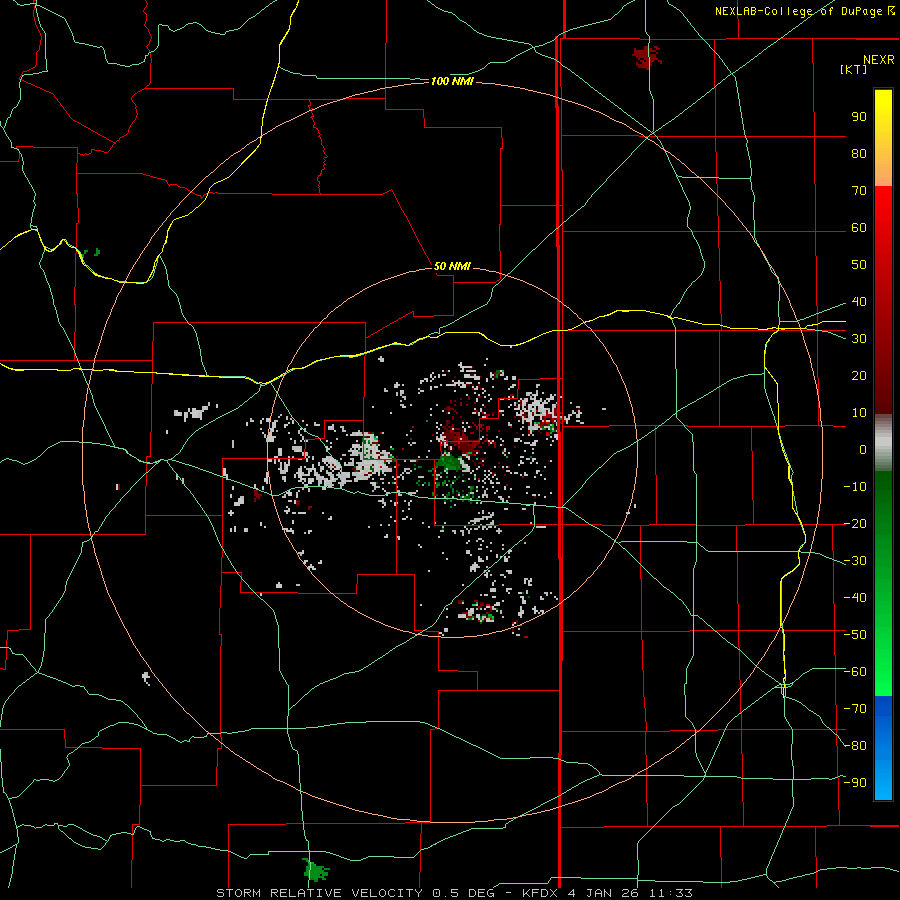Click the positive 90 scale label
Screen dimensions: 900x900
(x=859, y=117)
